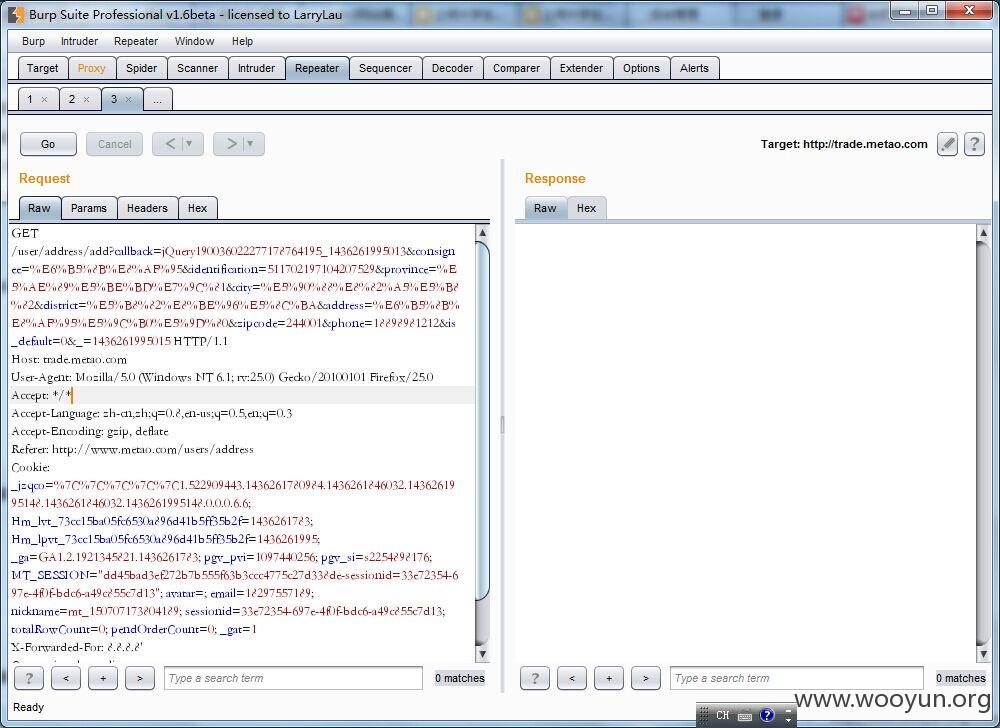Open the forward history dropdown button
The width and height of the screenshot is (1000, 728).
coord(250,144)
